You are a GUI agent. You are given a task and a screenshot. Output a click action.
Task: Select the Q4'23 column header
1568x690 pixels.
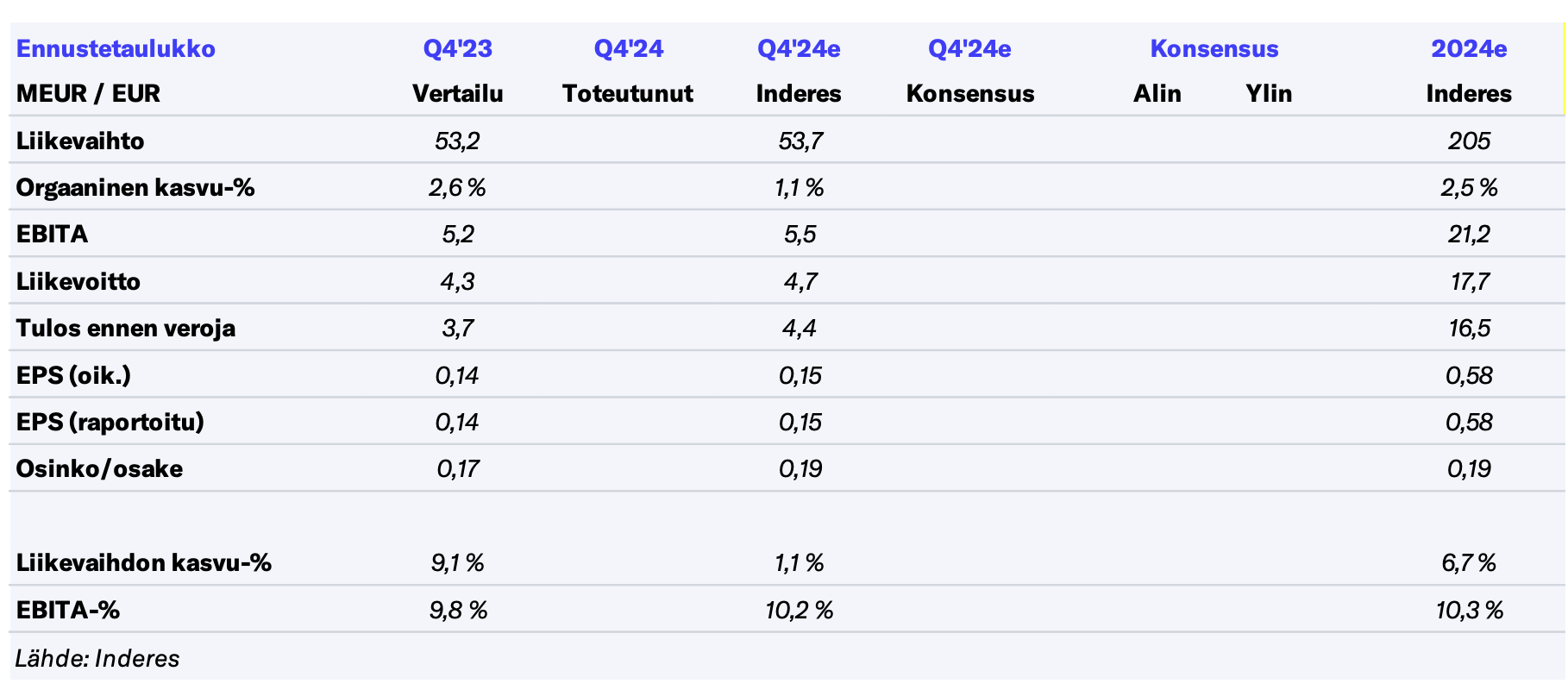(x=457, y=48)
